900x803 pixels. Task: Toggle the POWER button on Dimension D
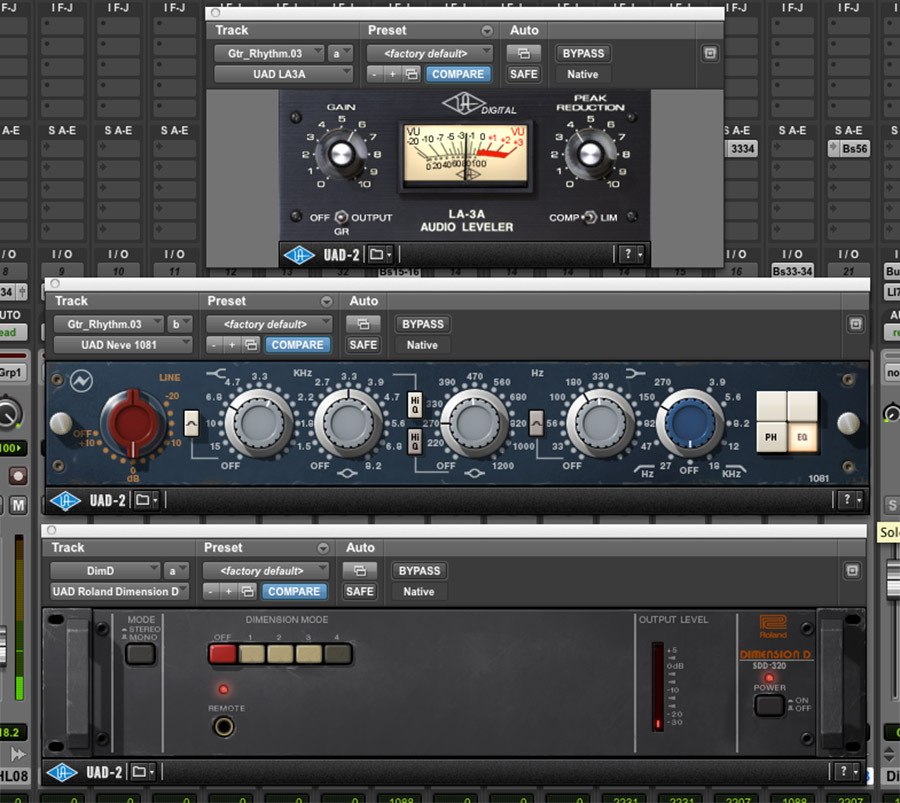pos(769,705)
